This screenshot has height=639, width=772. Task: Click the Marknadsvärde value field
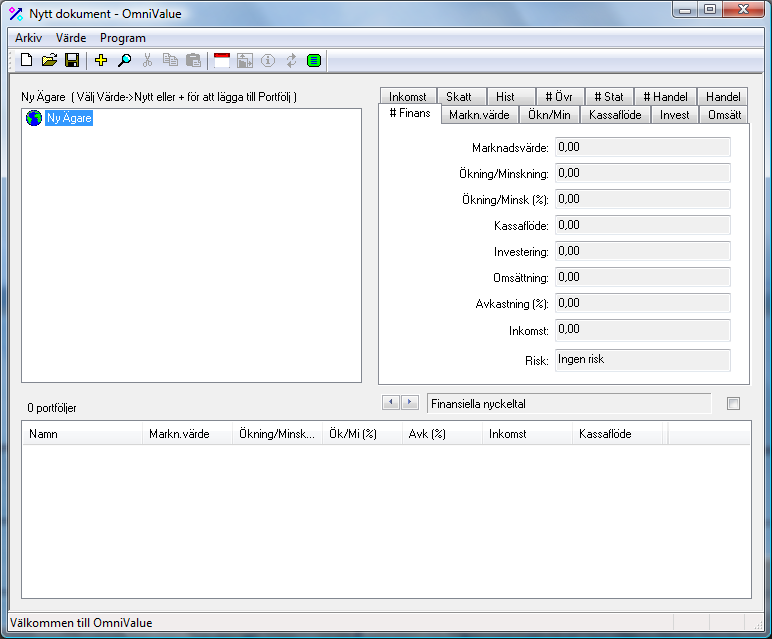pyautogui.click(x=643, y=147)
